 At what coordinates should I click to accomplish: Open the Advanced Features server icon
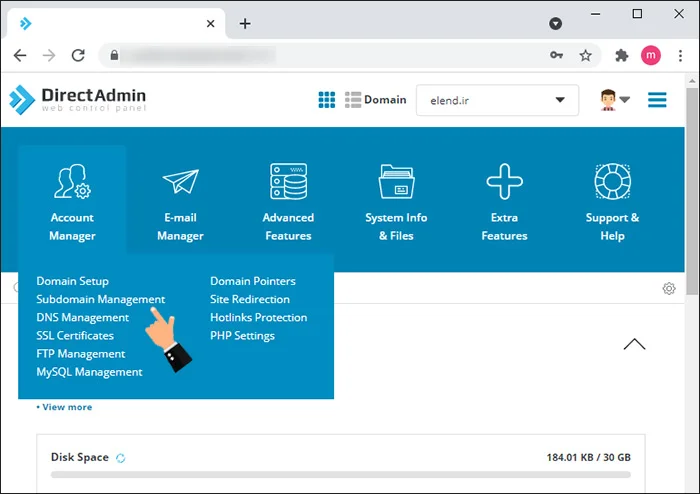pyautogui.click(x=288, y=183)
